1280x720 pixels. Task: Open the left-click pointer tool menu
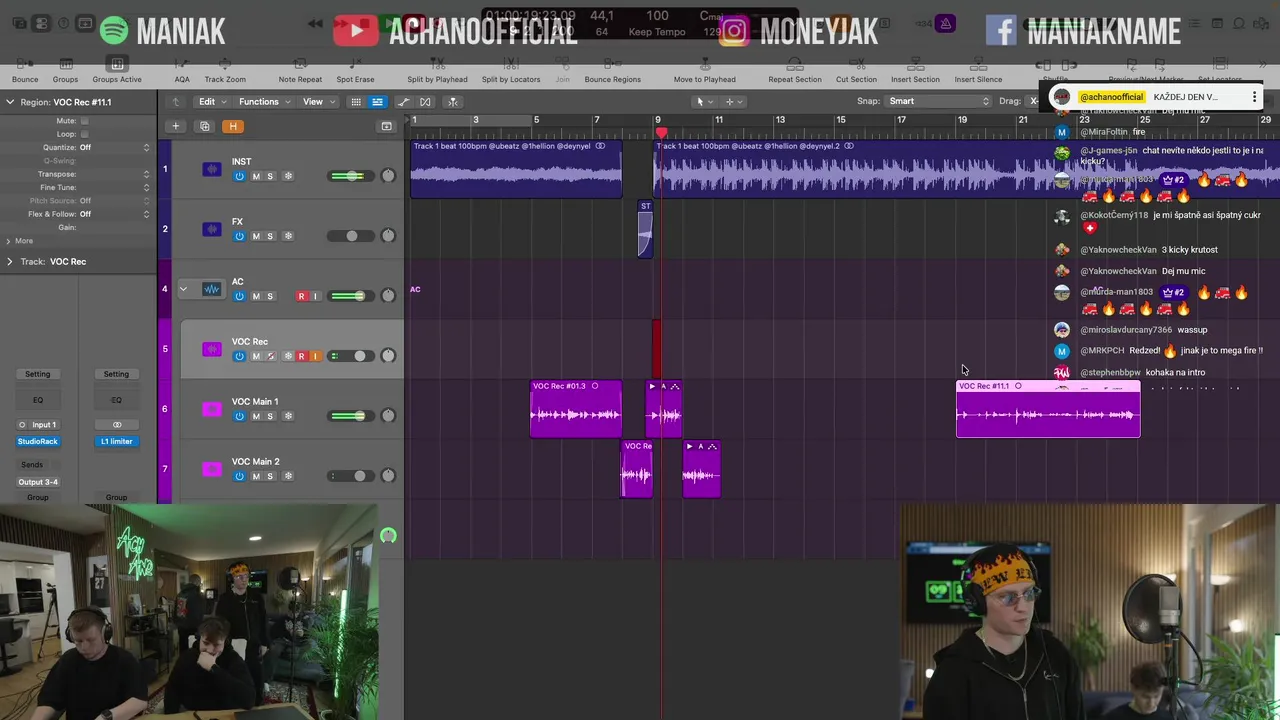point(703,101)
